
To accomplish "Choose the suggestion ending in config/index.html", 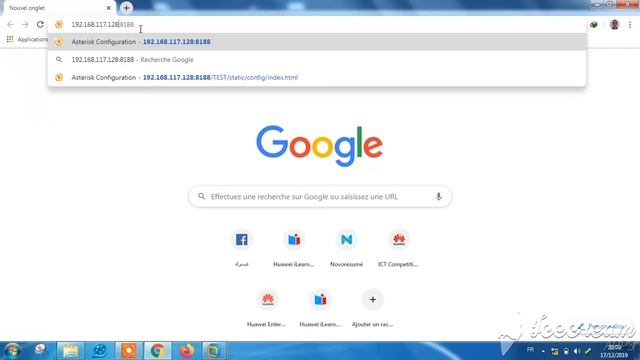I will pyautogui.click(x=317, y=77).
